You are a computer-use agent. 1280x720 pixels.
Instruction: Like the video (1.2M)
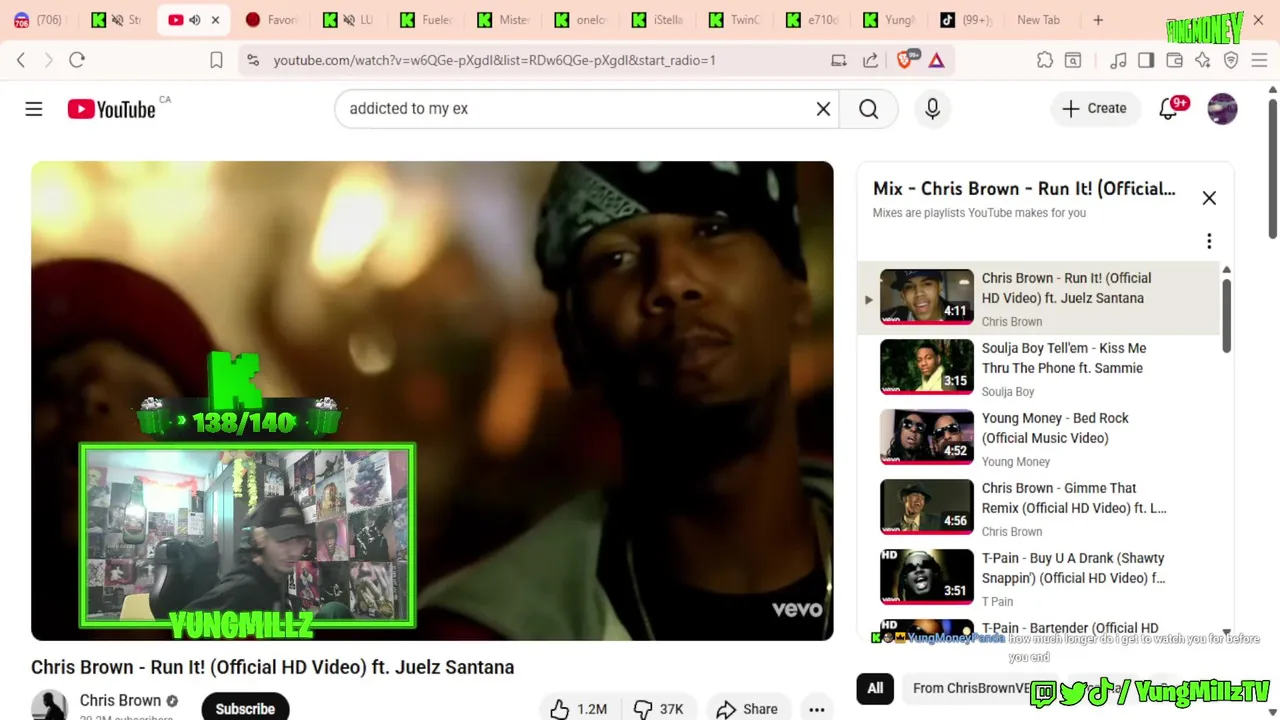pyautogui.click(x=577, y=709)
